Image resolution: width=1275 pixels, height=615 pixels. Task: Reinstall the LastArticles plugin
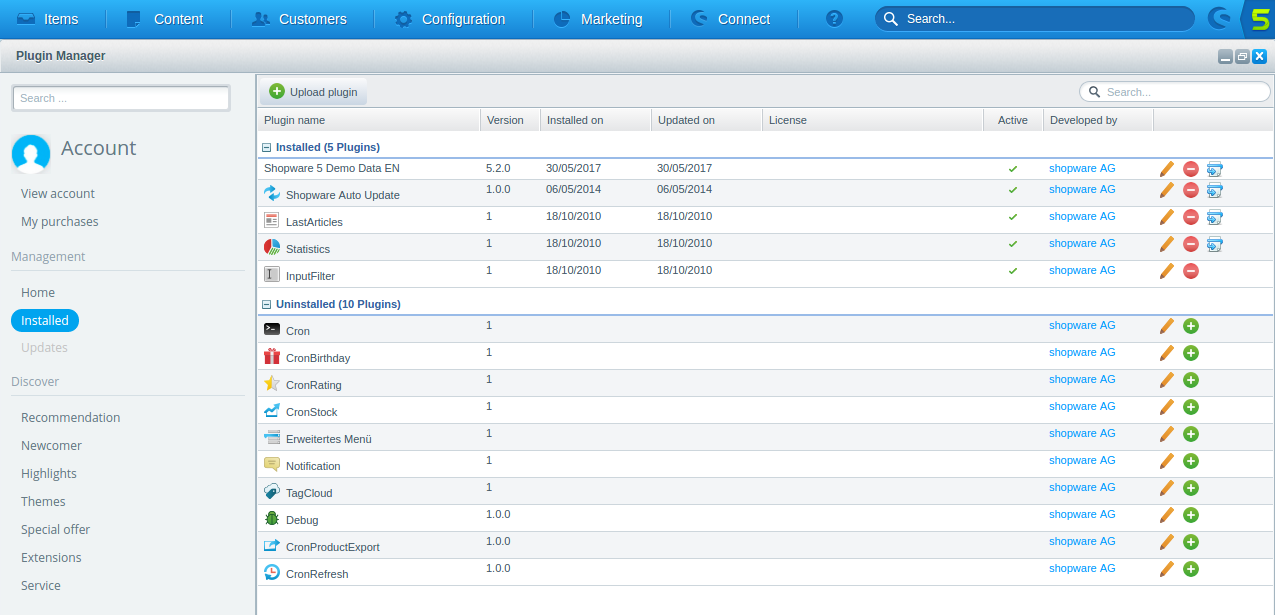pos(1215,217)
